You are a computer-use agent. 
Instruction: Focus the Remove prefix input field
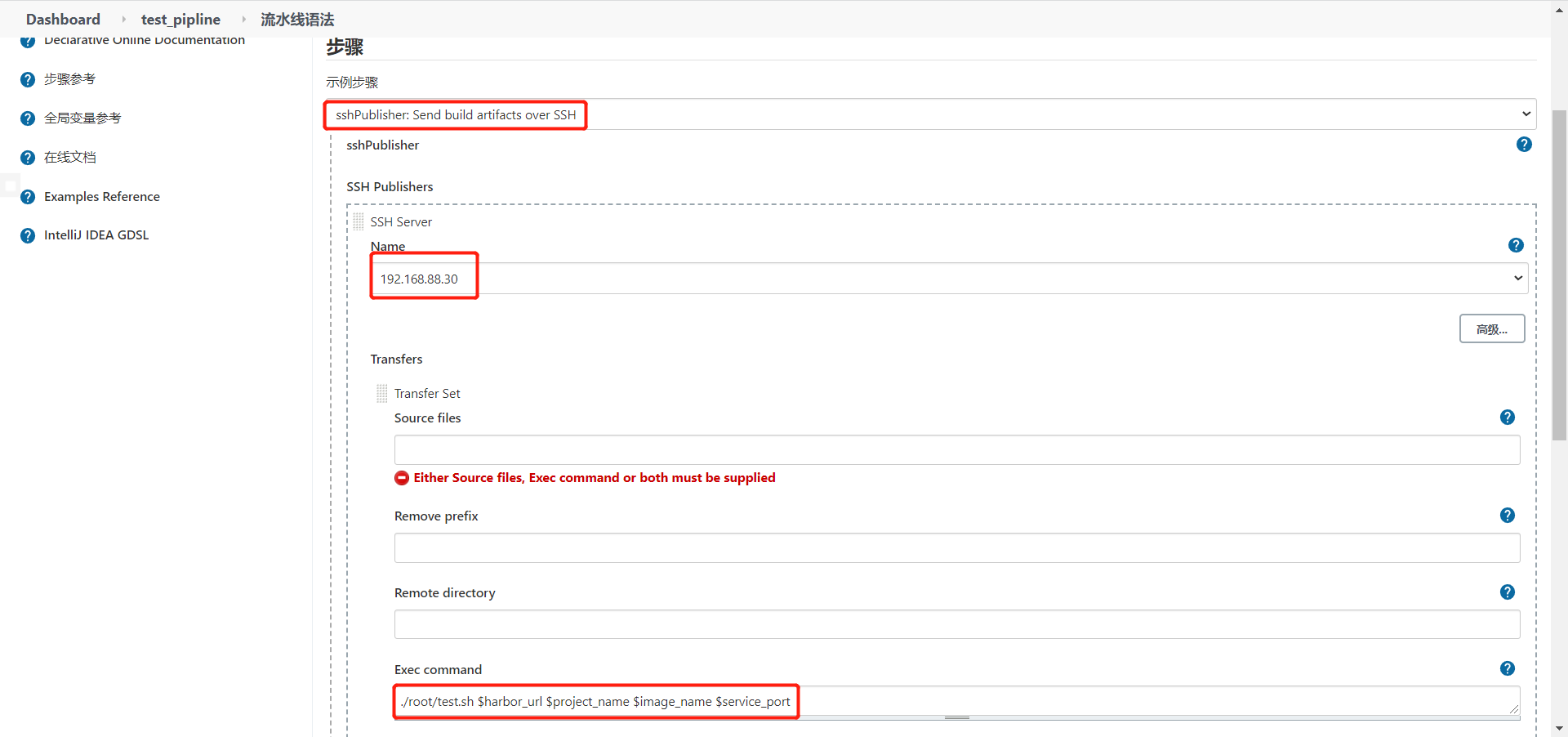[957, 548]
